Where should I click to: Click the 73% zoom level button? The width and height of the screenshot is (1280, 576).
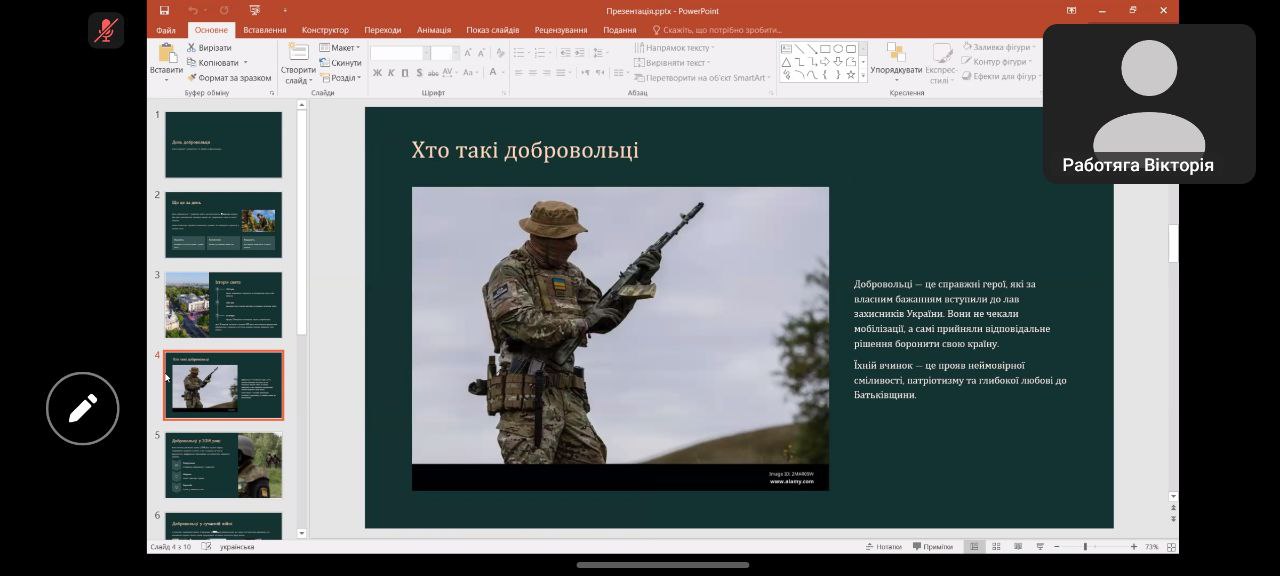click(1151, 547)
